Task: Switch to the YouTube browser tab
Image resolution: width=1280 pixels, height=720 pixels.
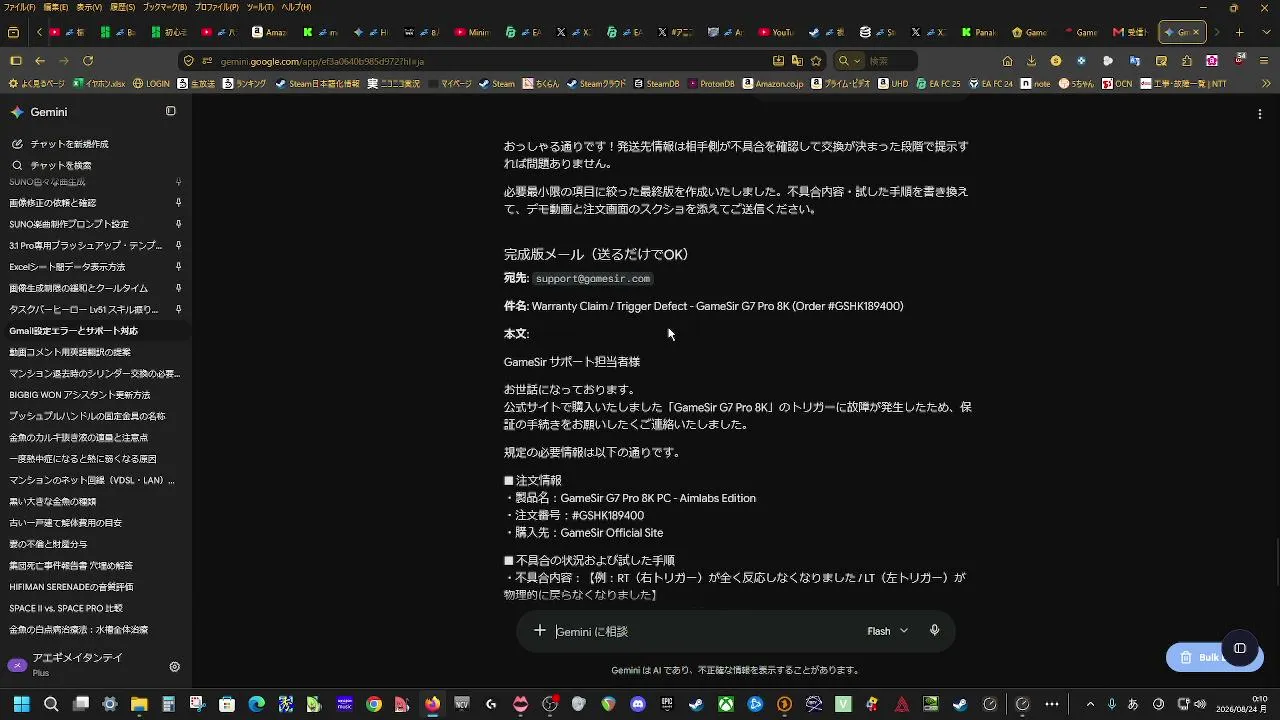Action: 776,32
